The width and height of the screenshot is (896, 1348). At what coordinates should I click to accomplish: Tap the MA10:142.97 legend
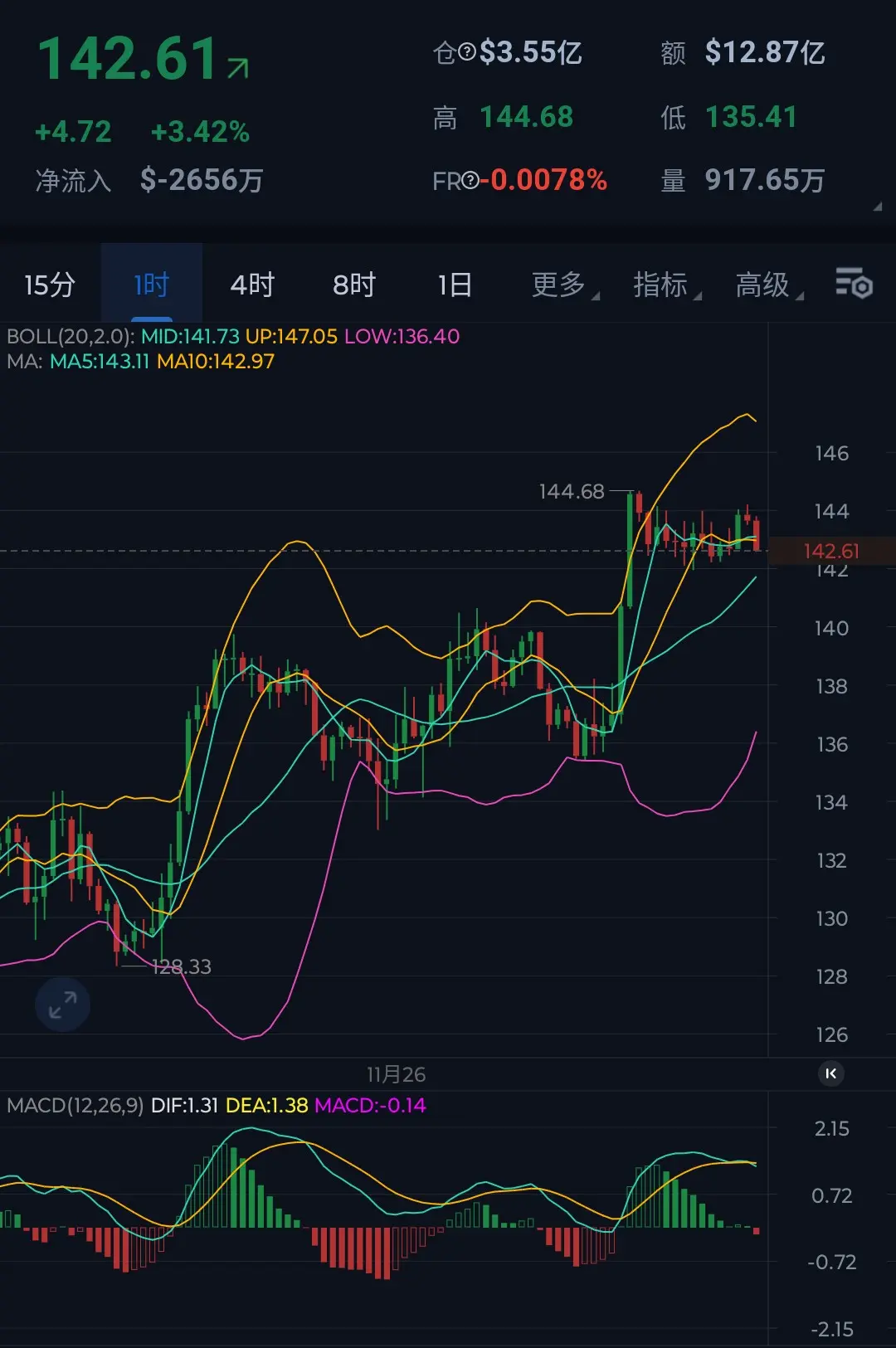coord(216,361)
